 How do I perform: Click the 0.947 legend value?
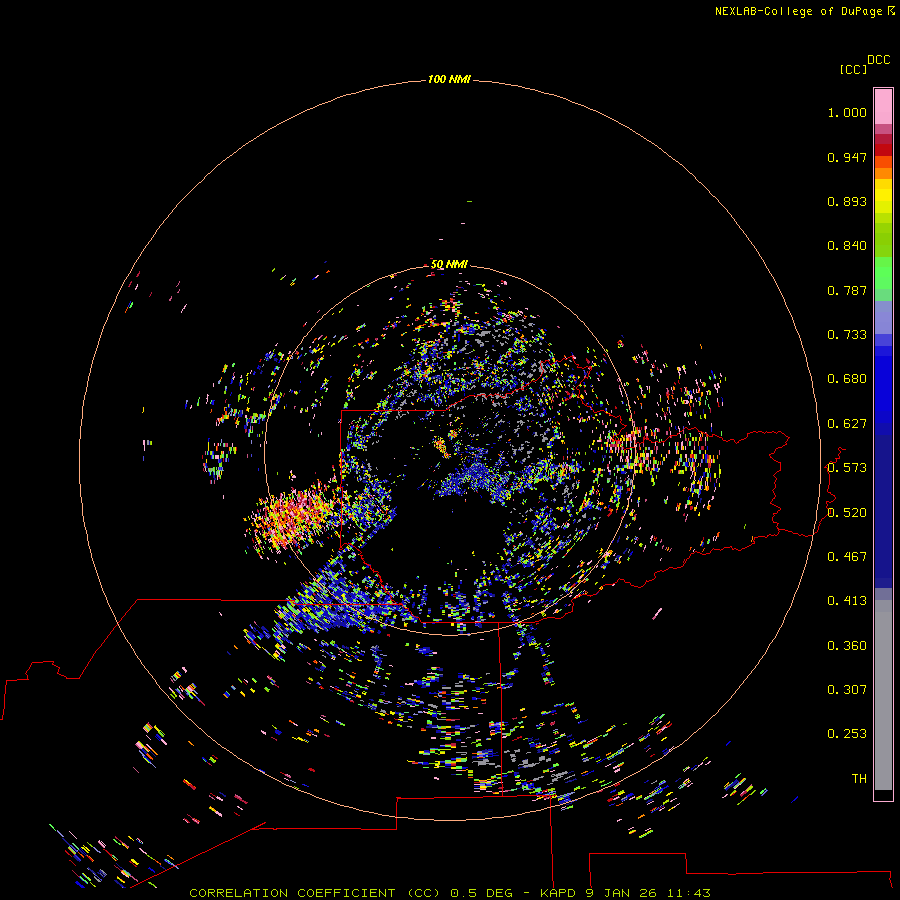pyautogui.click(x=847, y=157)
